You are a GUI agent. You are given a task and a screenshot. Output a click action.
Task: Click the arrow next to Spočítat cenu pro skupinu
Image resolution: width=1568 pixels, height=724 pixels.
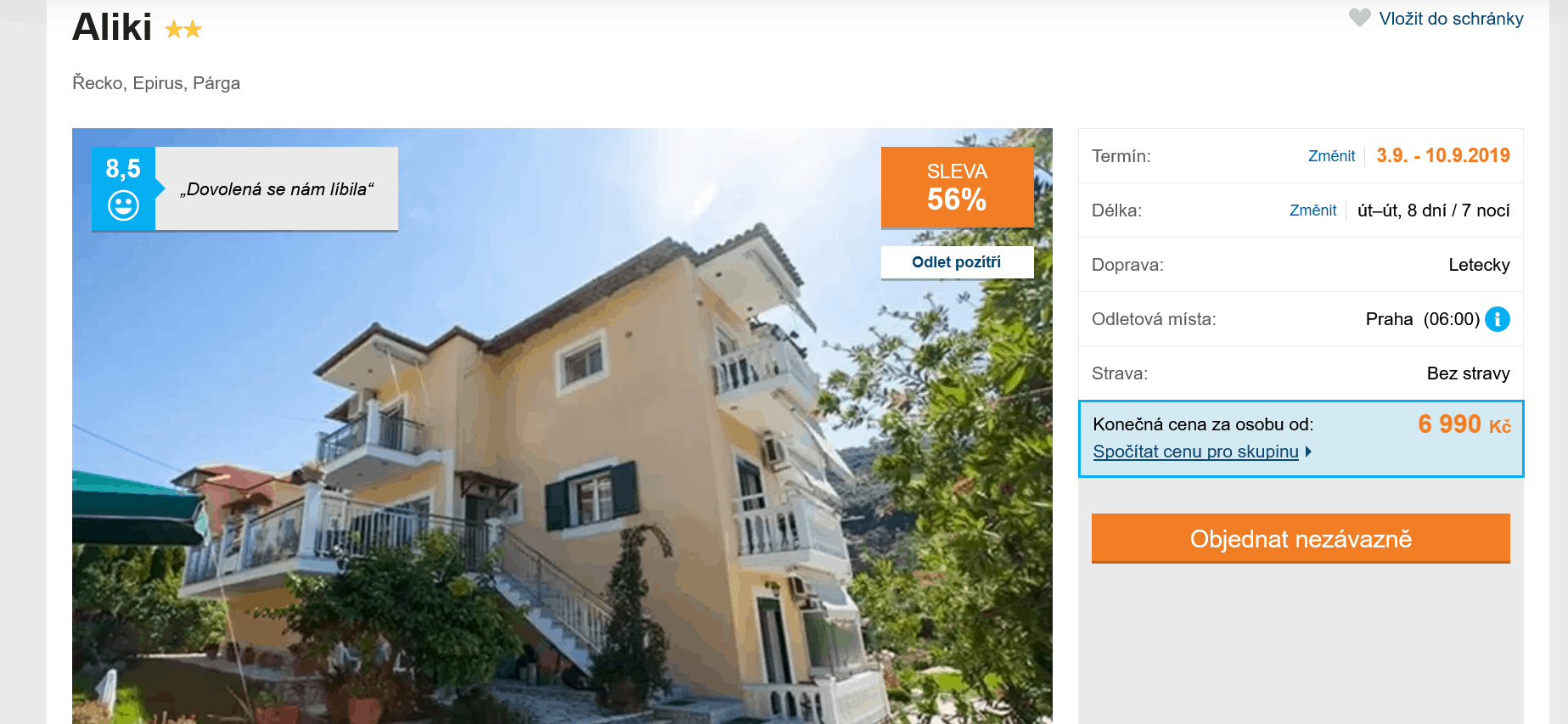(1308, 452)
